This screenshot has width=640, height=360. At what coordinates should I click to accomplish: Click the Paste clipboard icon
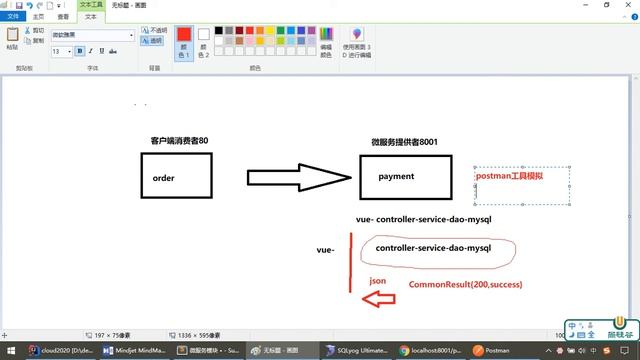click(12, 34)
